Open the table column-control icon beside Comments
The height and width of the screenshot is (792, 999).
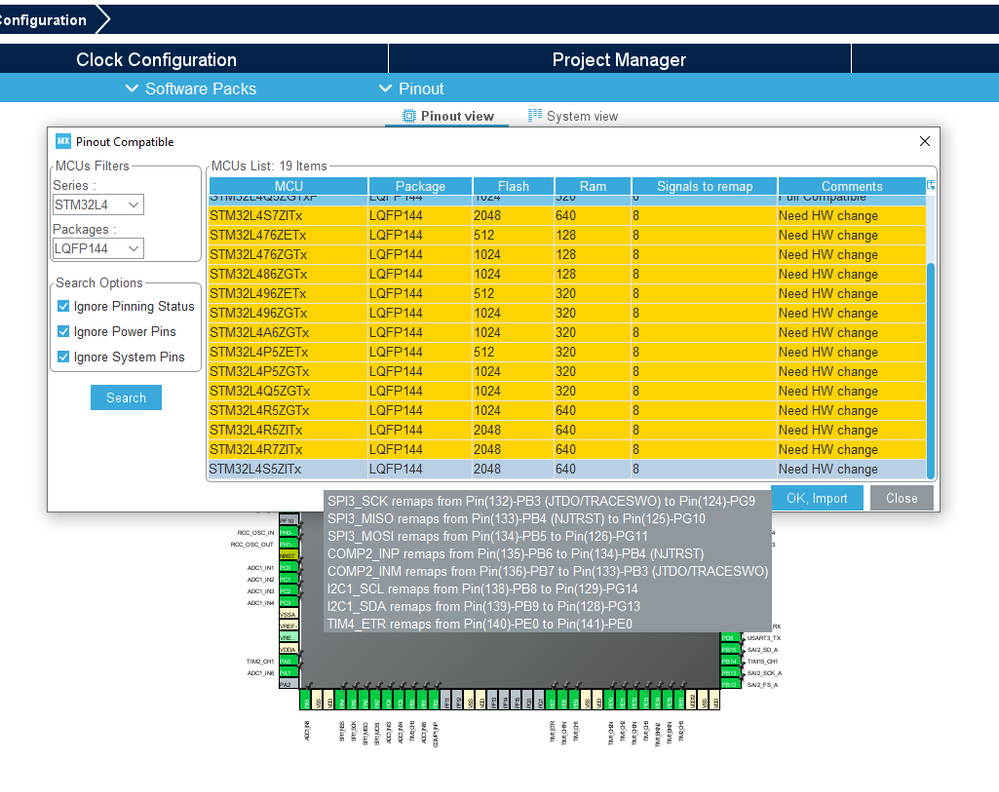pyautogui.click(x=931, y=185)
